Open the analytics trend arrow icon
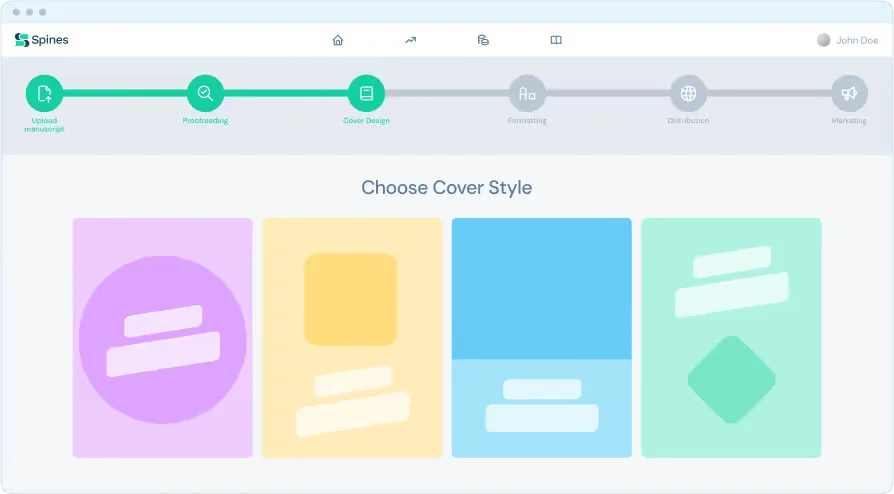 coord(410,40)
